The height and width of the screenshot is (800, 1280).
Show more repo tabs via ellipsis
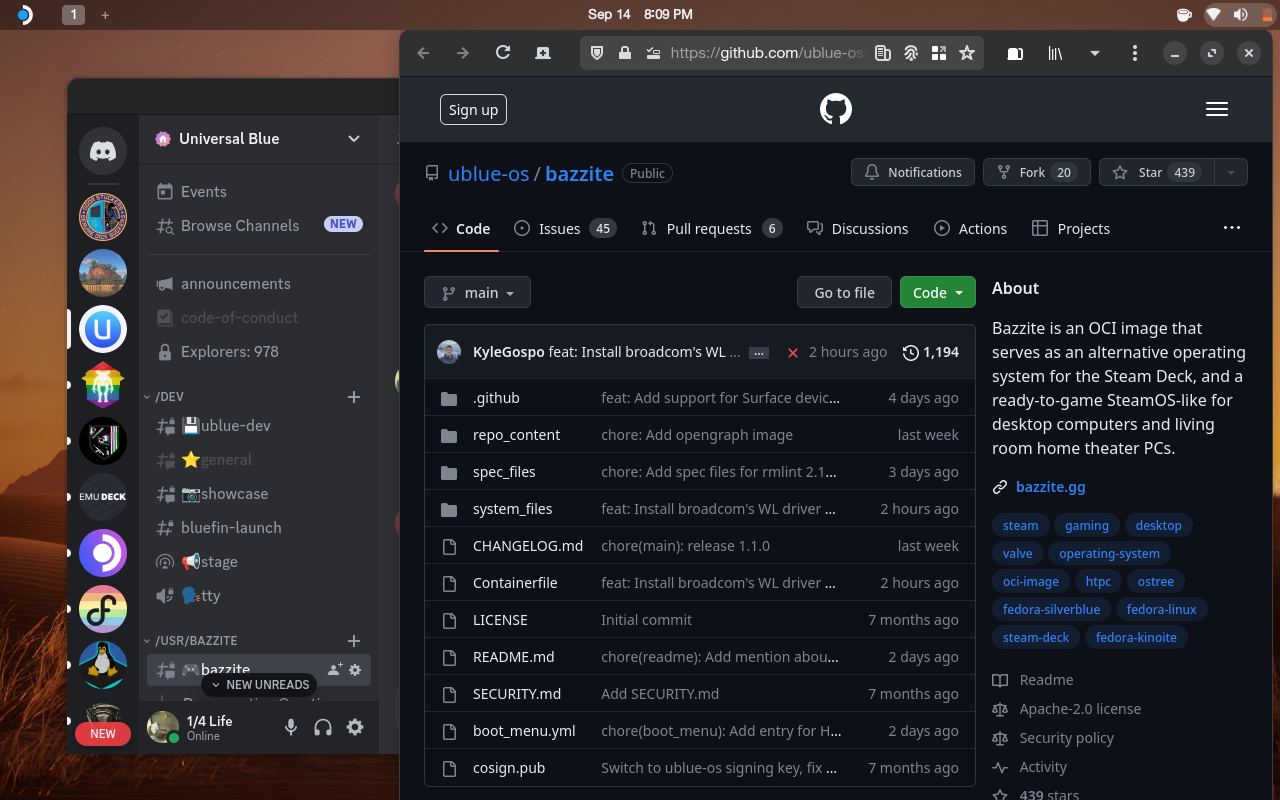(1232, 228)
